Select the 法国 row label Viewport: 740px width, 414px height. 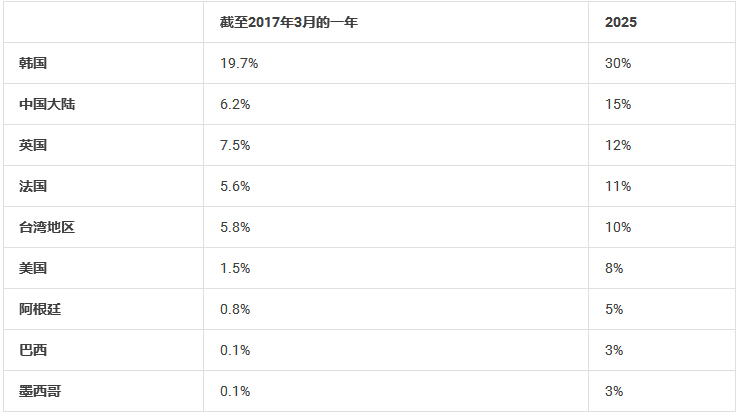33,186
